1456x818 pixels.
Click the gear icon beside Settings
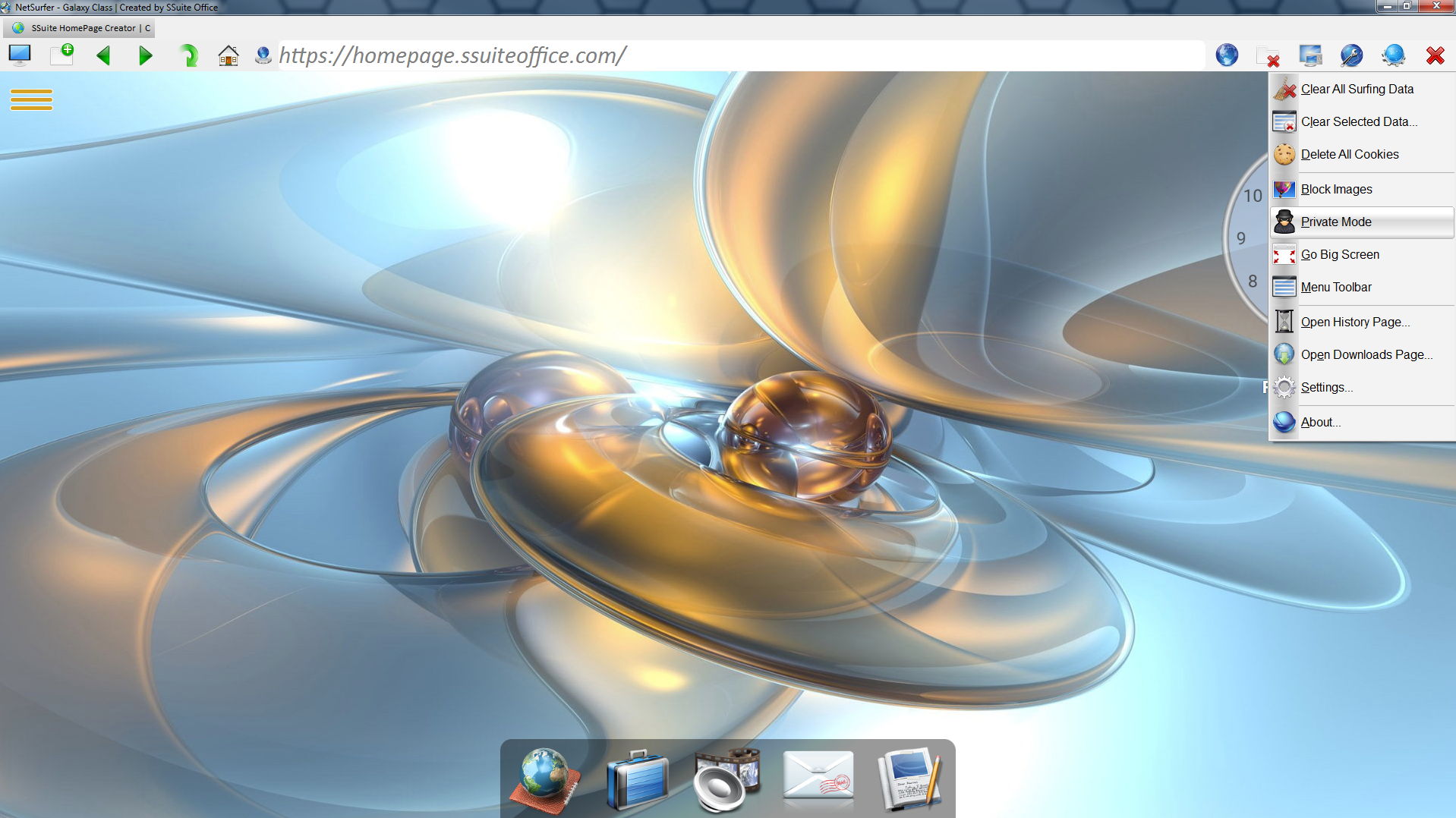[1284, 387]
